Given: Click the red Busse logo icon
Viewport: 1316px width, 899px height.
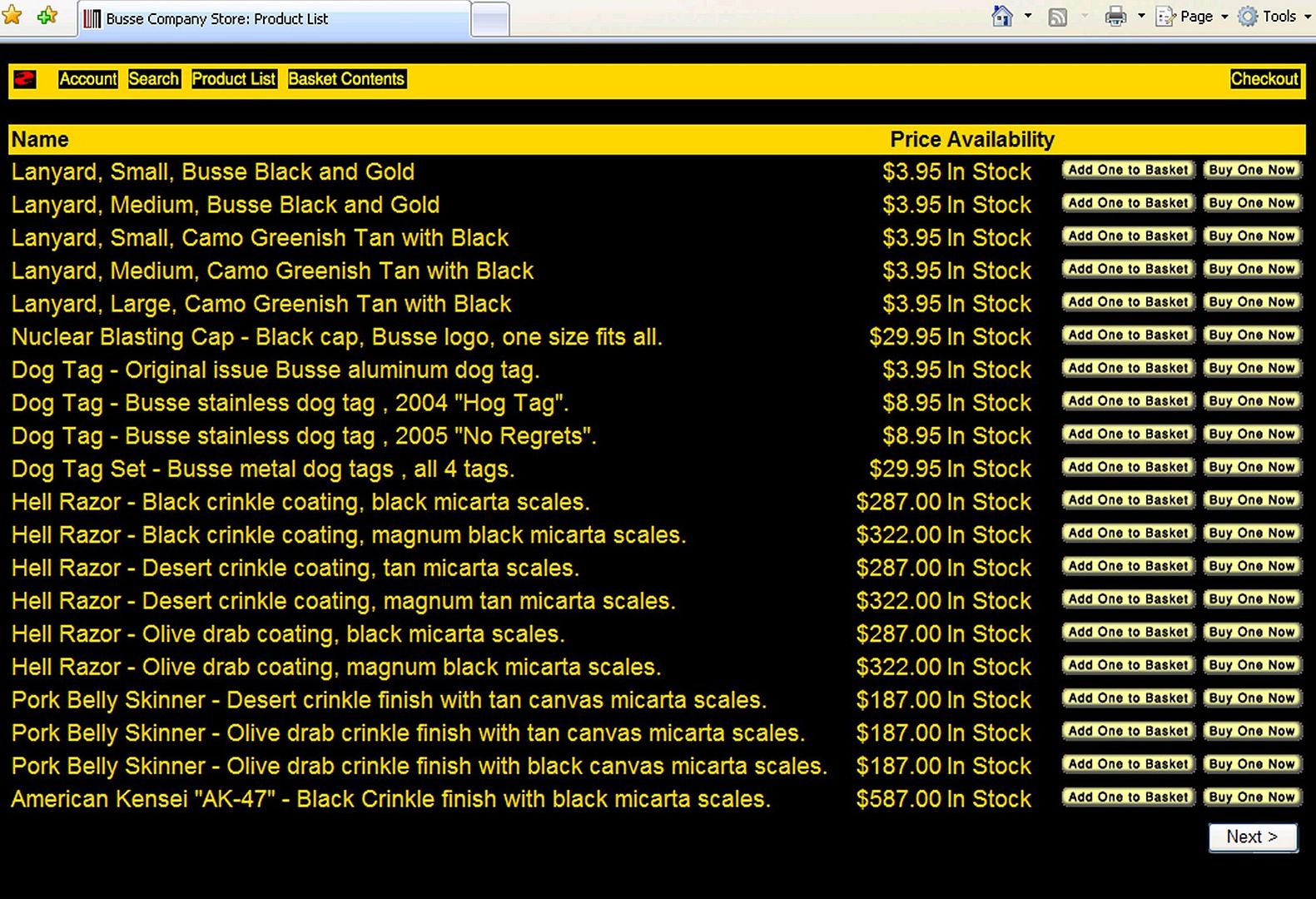Looking at the screenshot, I should tap(25, 79).
